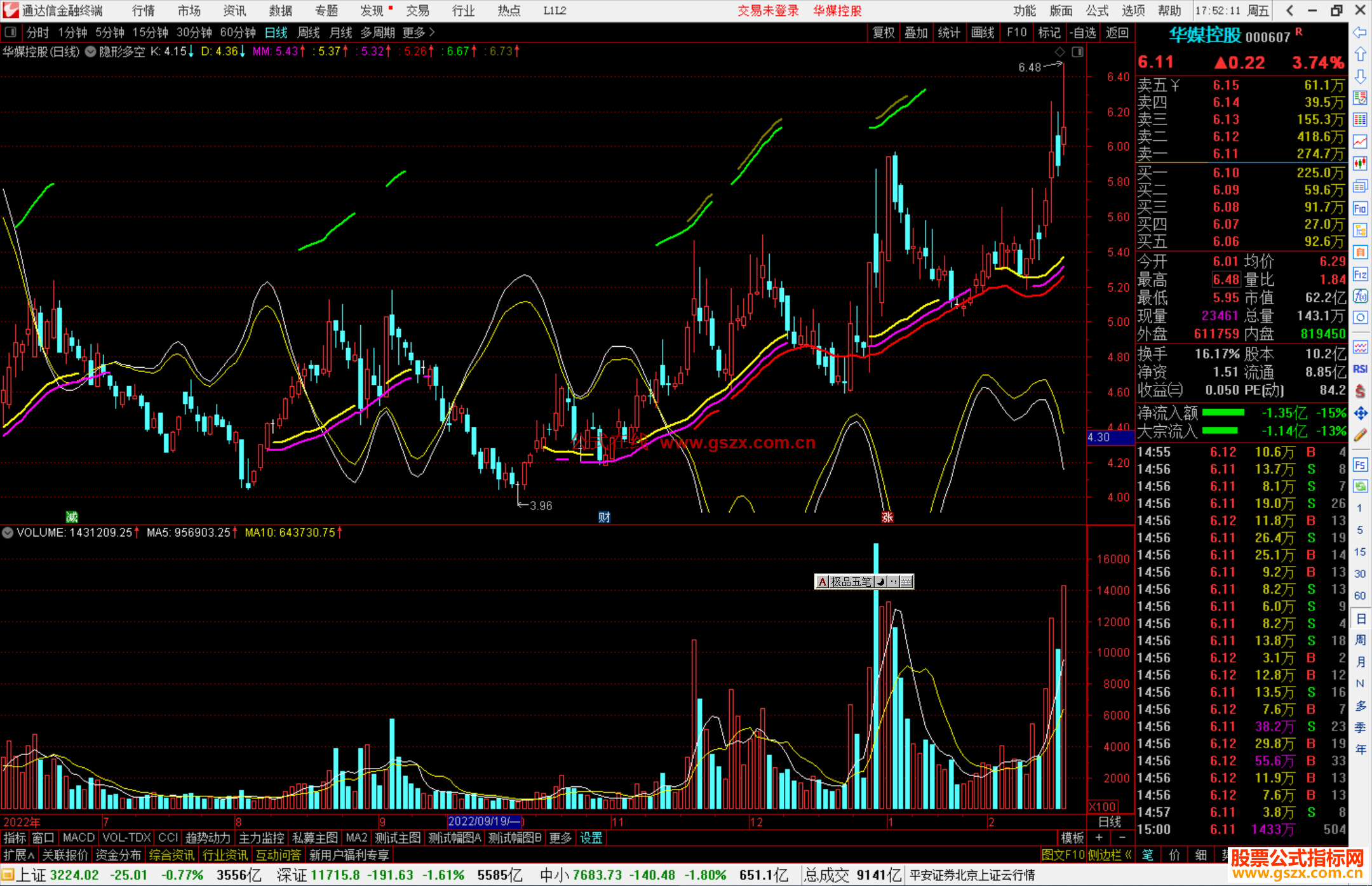Click the F12 sidebar icon
This screenshot has height=886, width=1372.
[1360, 274]
